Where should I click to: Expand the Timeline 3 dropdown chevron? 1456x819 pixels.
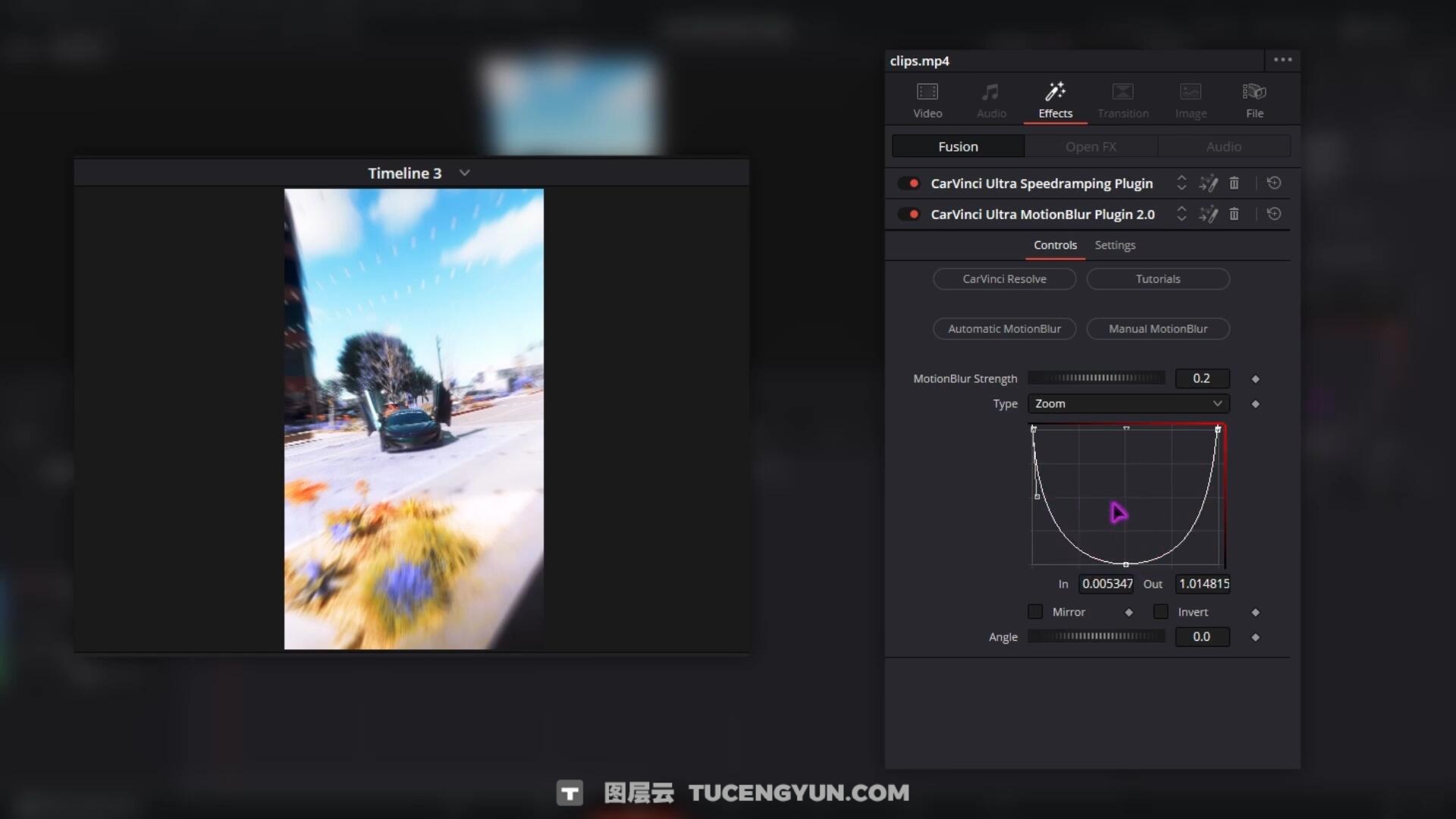[x=465, y=173]
